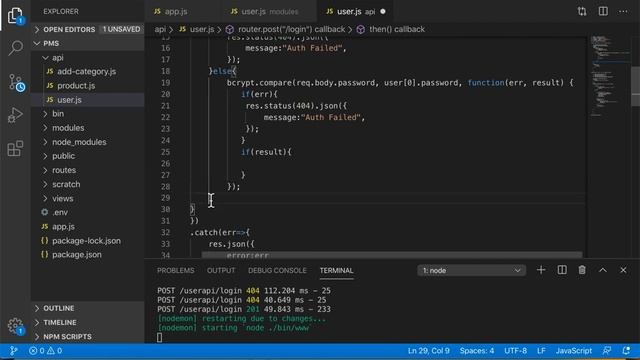This screenshot has height=360, width=640.
Task: Open package-lock.json
Action: coord(87,241)
